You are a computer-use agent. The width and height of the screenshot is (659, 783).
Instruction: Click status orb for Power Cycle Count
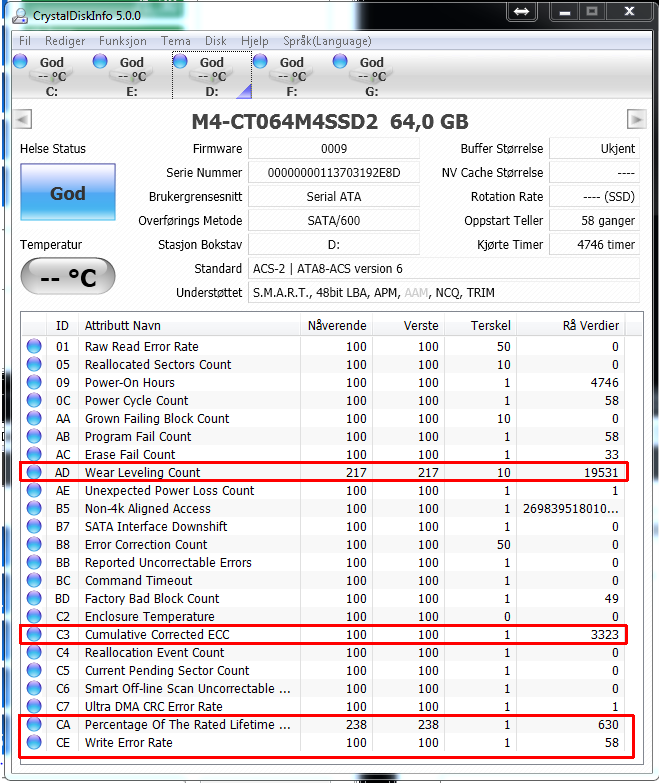(x=34, y=400)
